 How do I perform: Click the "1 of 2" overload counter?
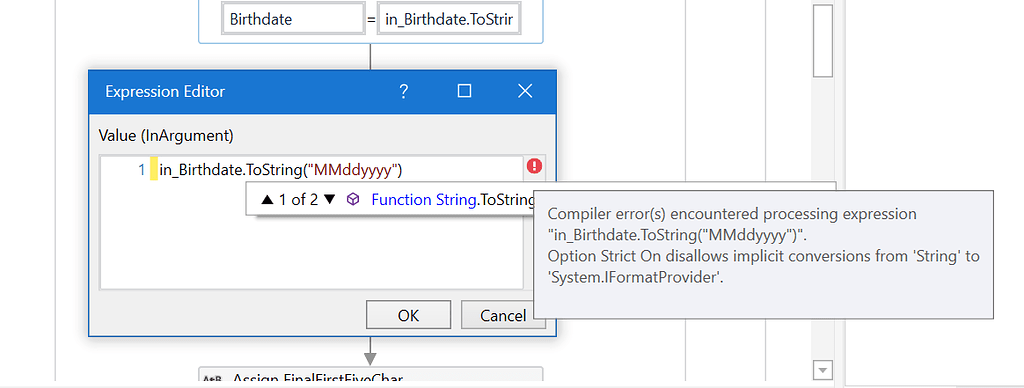298,200
